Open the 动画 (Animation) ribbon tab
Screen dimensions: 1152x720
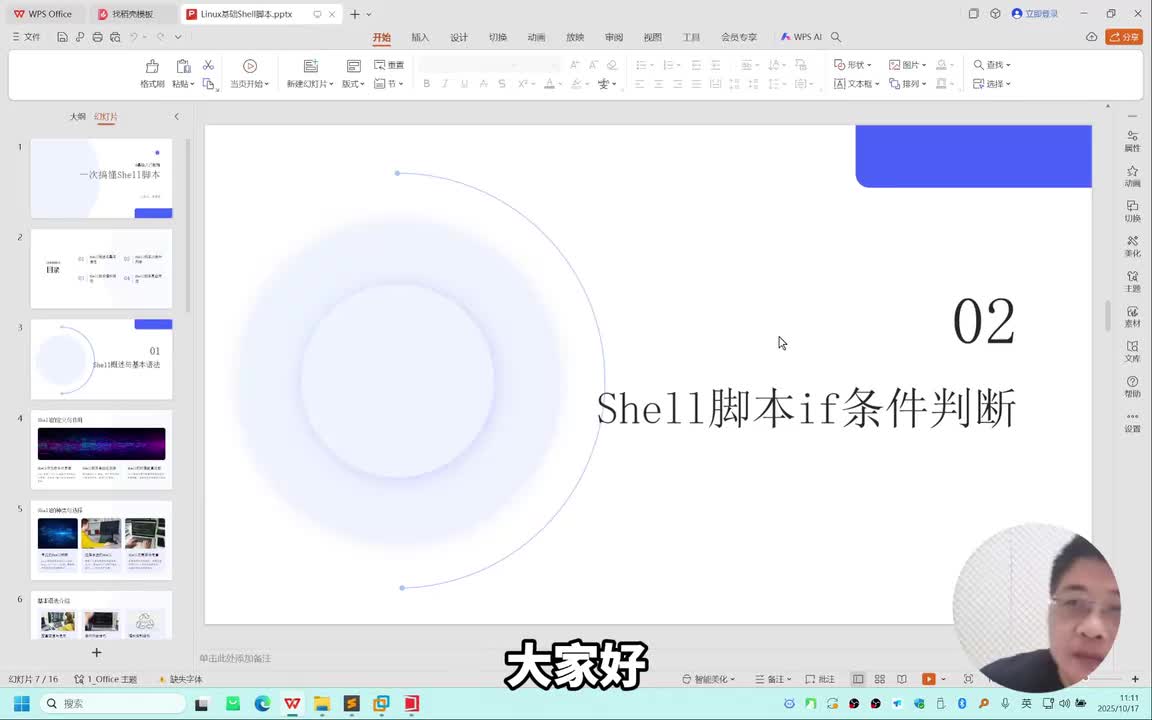tap(536, 37)
